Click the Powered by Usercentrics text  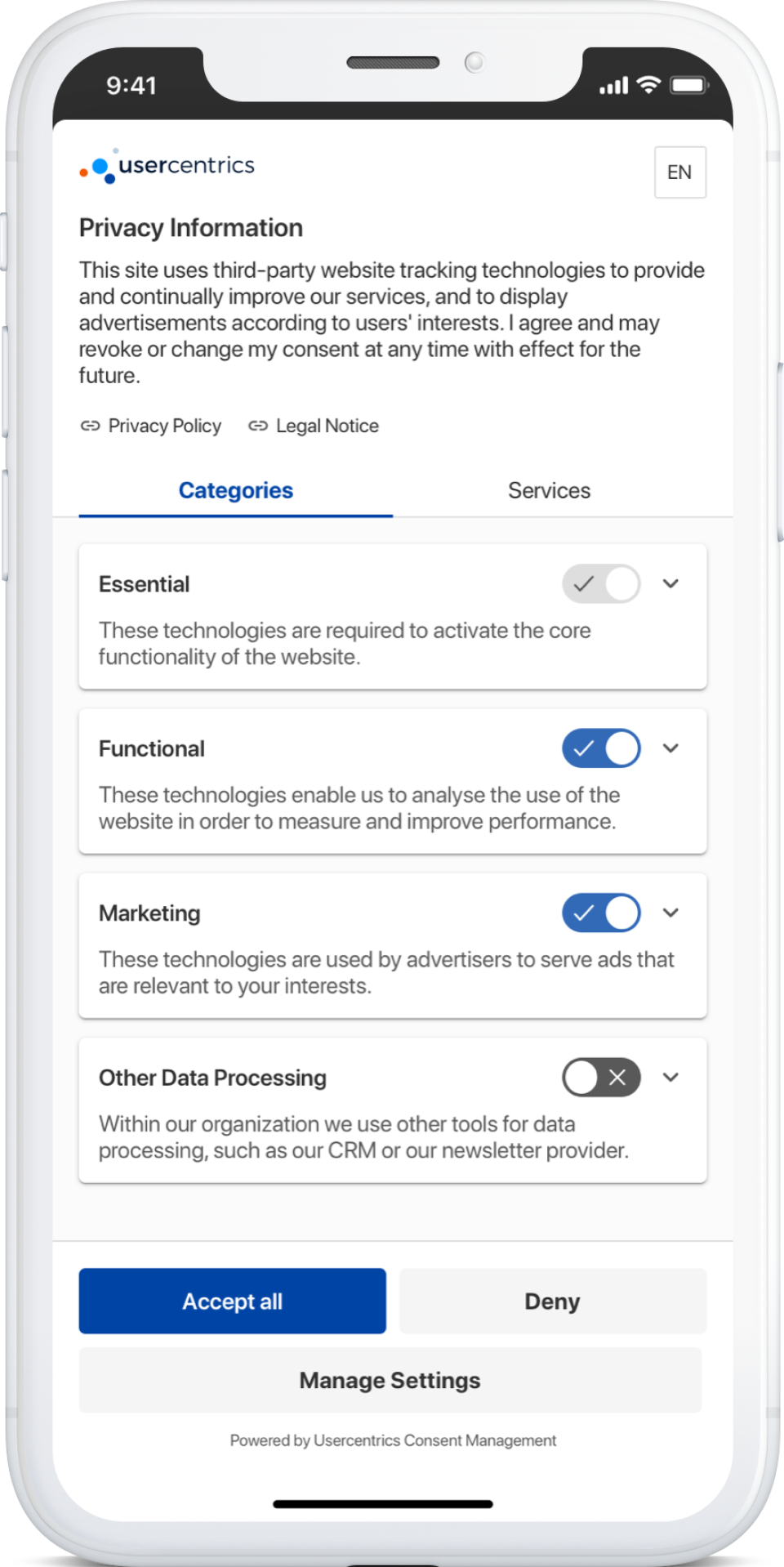click(392, 1440)
